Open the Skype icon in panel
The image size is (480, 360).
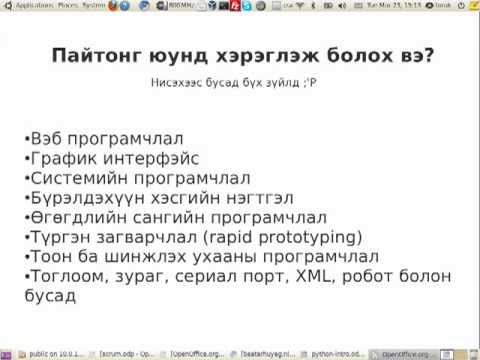pyautogui.click(x=247, y=6)
